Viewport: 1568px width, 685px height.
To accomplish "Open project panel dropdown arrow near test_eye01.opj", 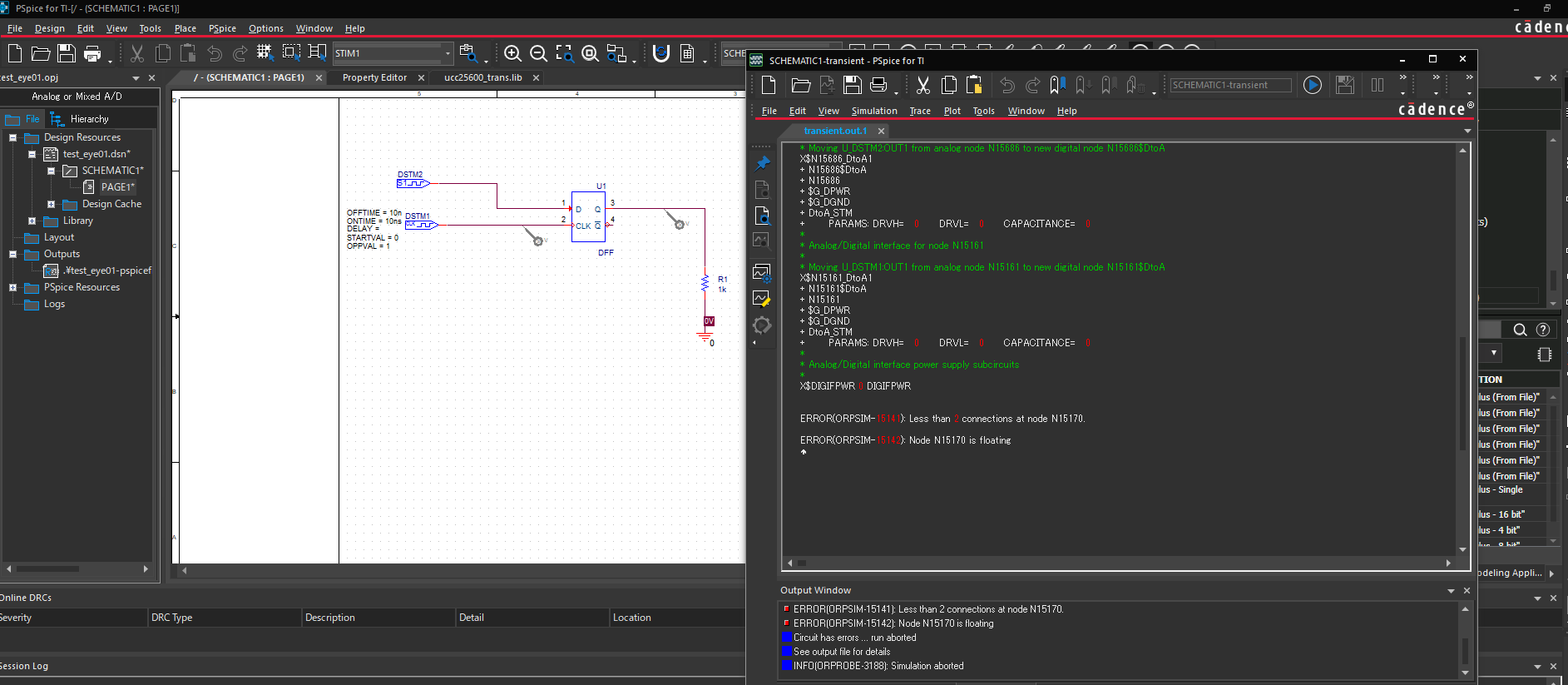I will click(x=136, y=78).
